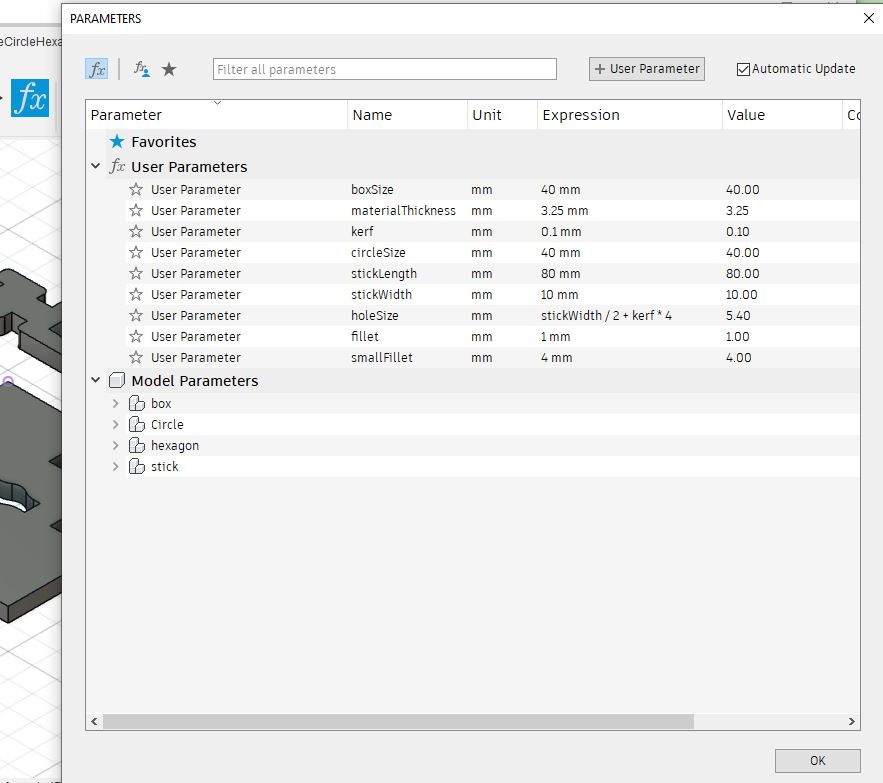Viewport: 883px width, 783px height.
Task: Favorite the stickLength parameter star
Action: coord(136,273)
